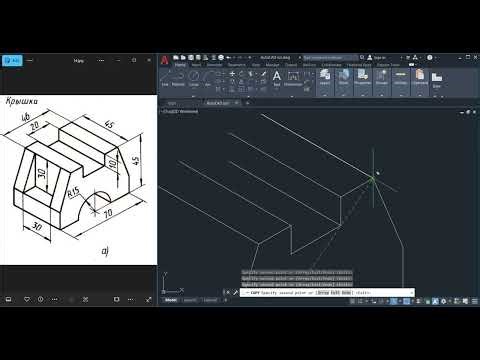The height and width of the screenshot is (360, 480).
Task: Expand the Annotation panel dropdown arrow
Action: click(x=292, y=96)
